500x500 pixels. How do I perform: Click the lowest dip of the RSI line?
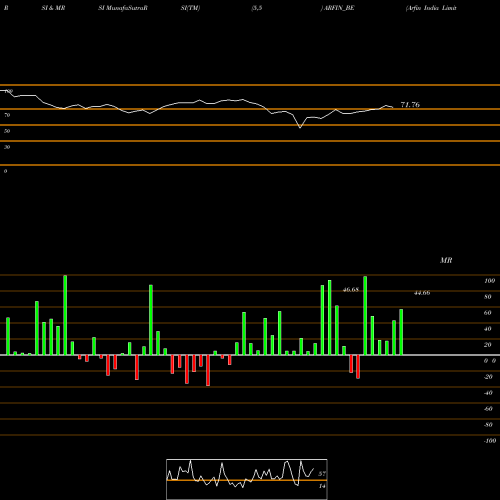(300, 127)
